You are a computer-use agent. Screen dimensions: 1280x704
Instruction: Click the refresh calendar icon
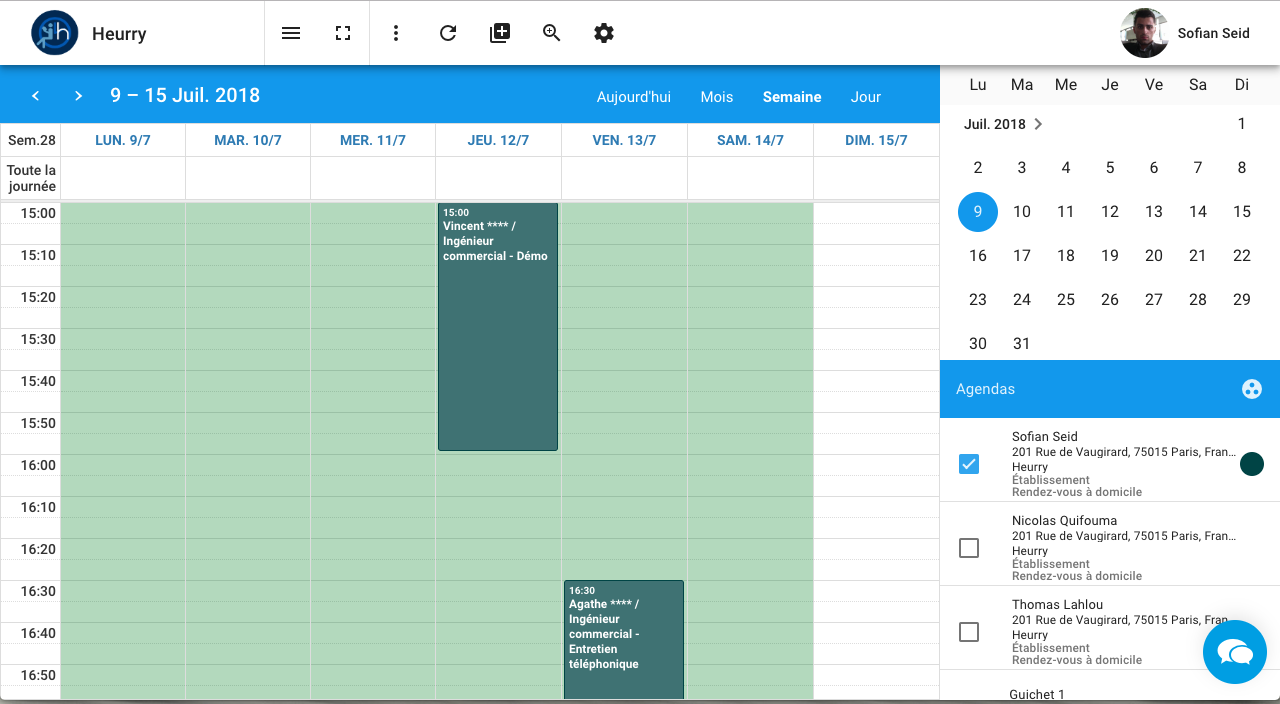(448, 33)
